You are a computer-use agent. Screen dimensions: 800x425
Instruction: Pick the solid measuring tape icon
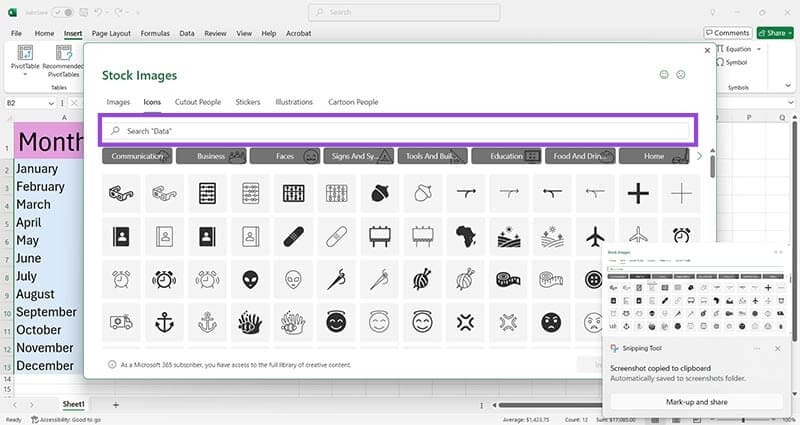(x=509, y=280)
